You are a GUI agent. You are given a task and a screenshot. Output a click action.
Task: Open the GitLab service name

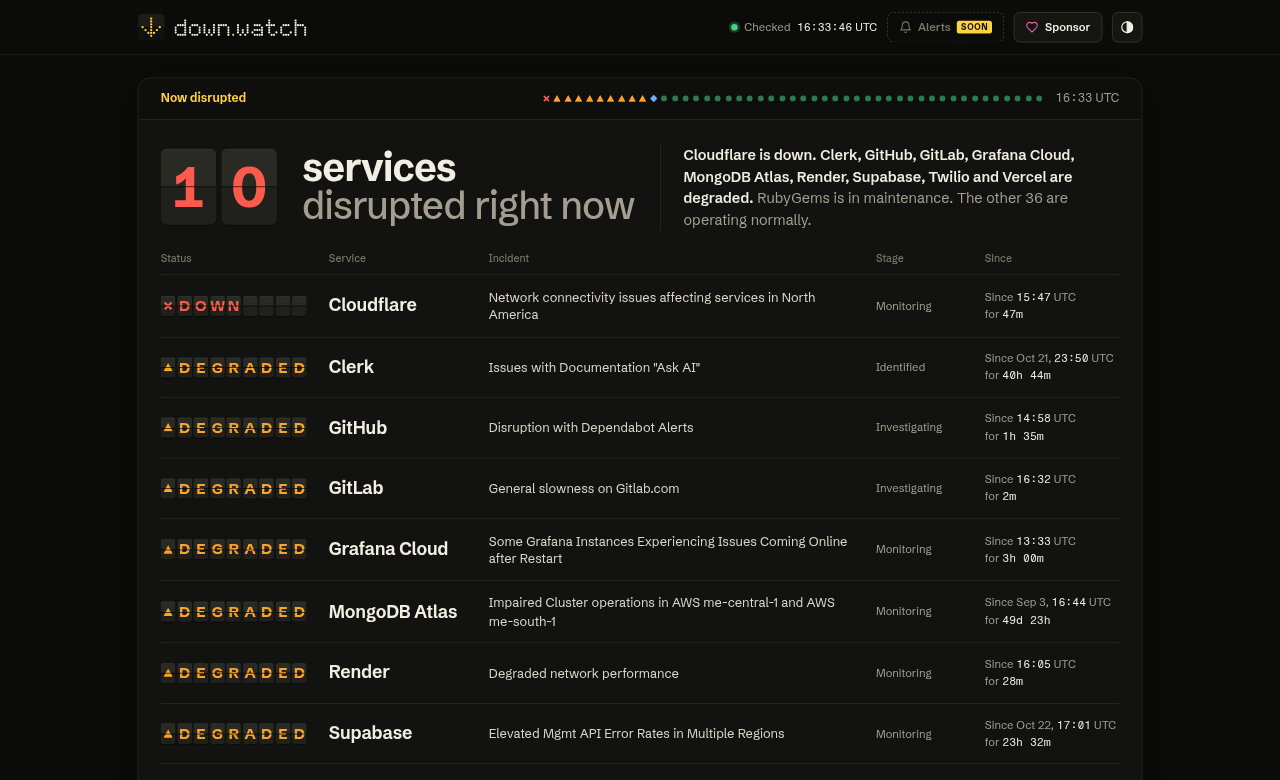coord(356,488)
